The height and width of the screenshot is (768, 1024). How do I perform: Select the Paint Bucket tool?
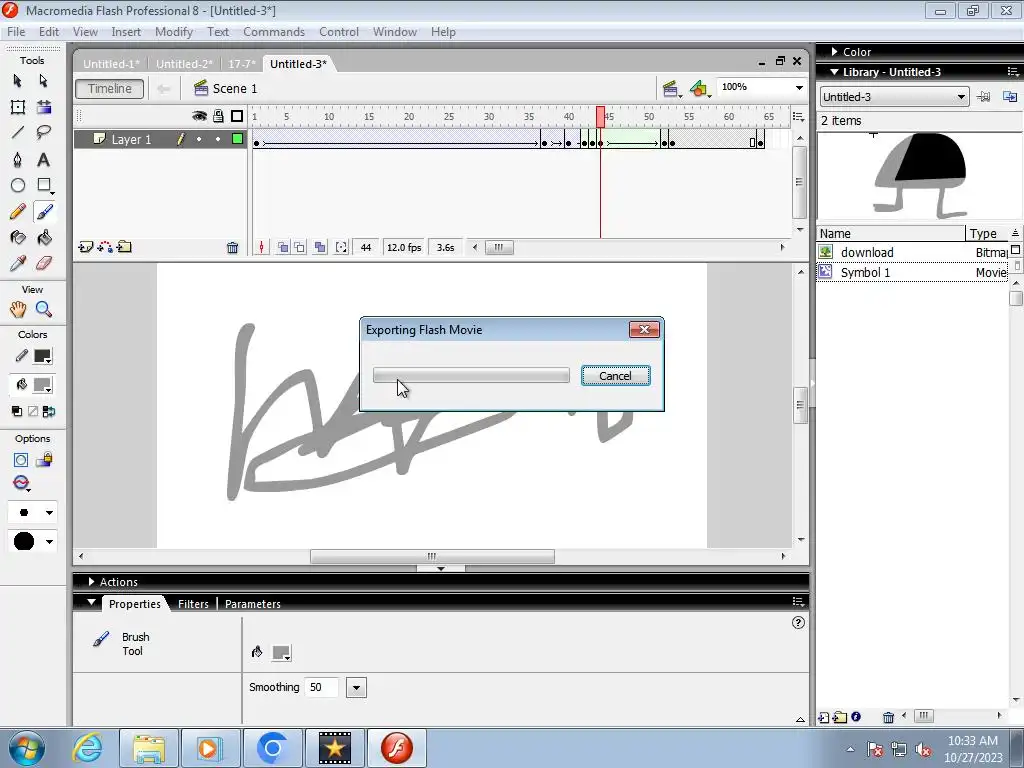pos(44,238)
